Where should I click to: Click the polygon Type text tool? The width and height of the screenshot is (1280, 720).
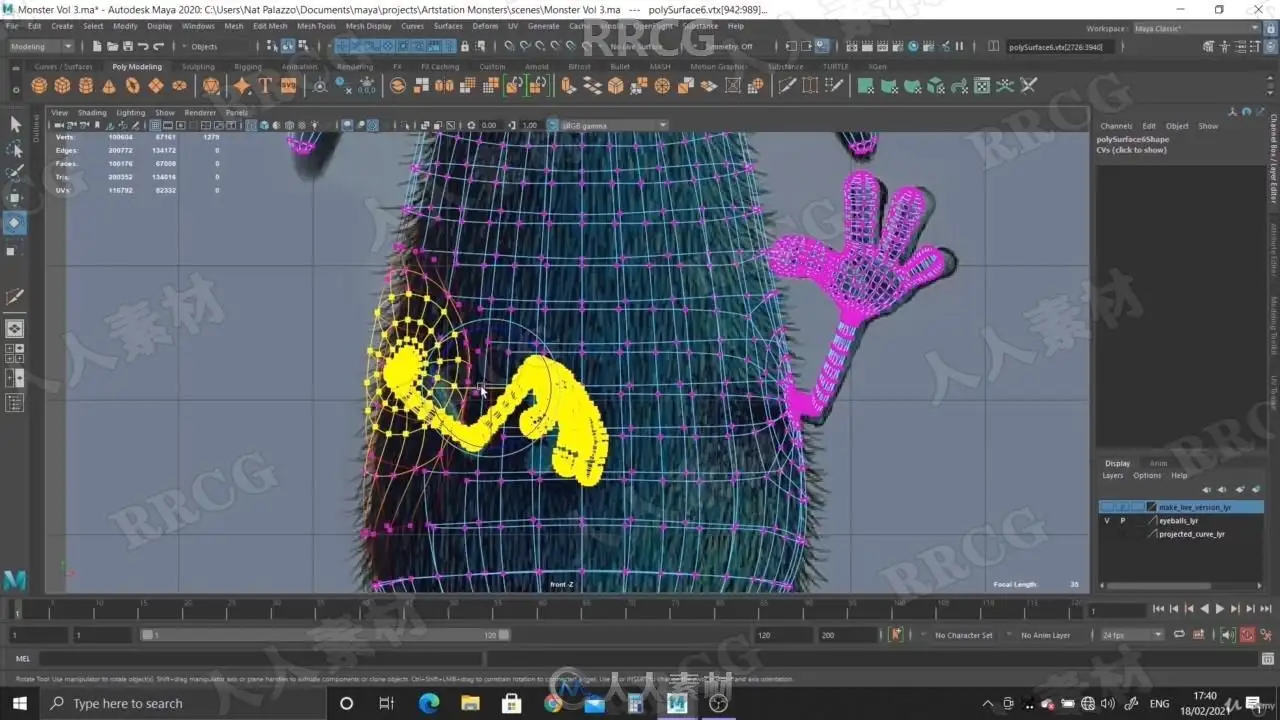point(266,86)
